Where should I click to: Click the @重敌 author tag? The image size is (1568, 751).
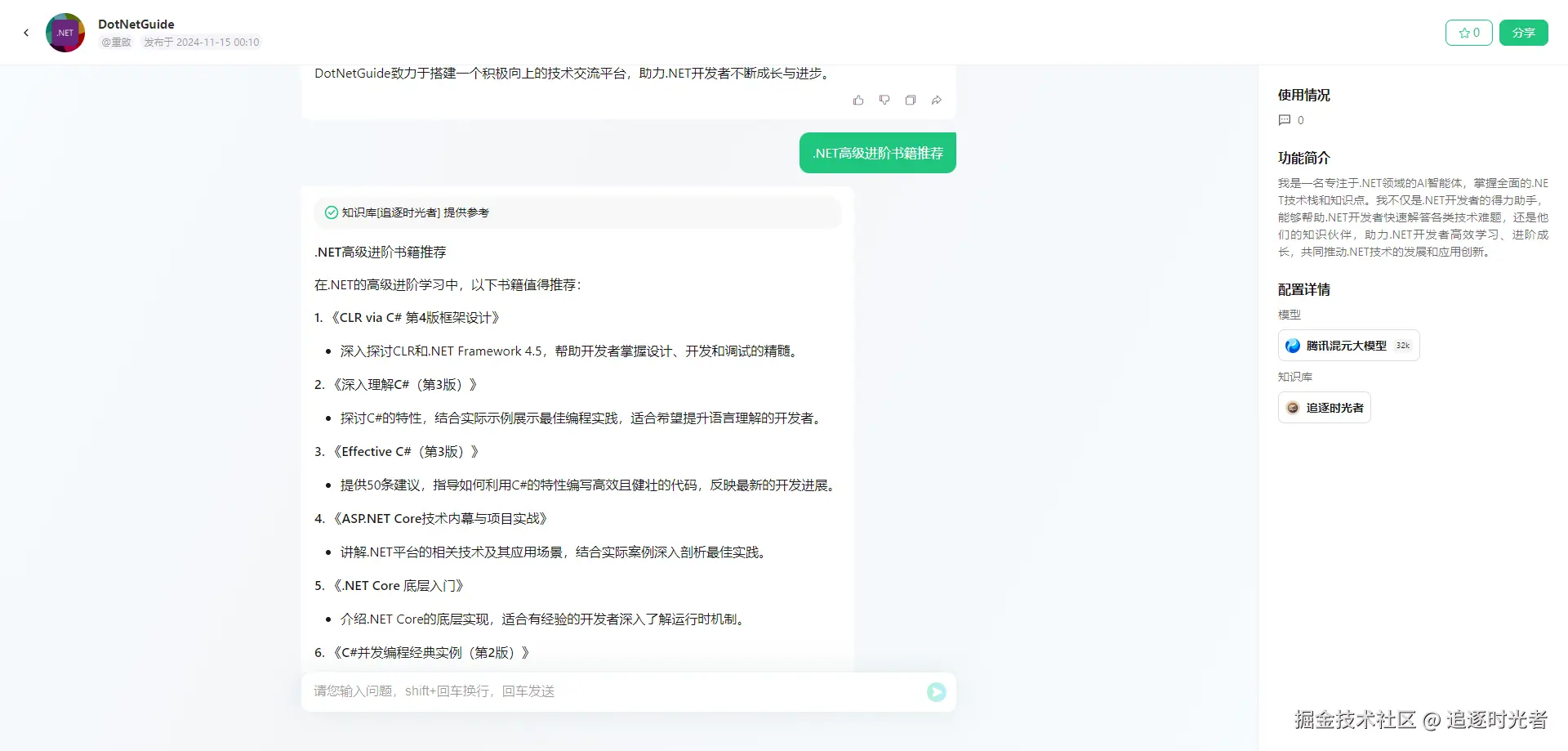point(116,42)
